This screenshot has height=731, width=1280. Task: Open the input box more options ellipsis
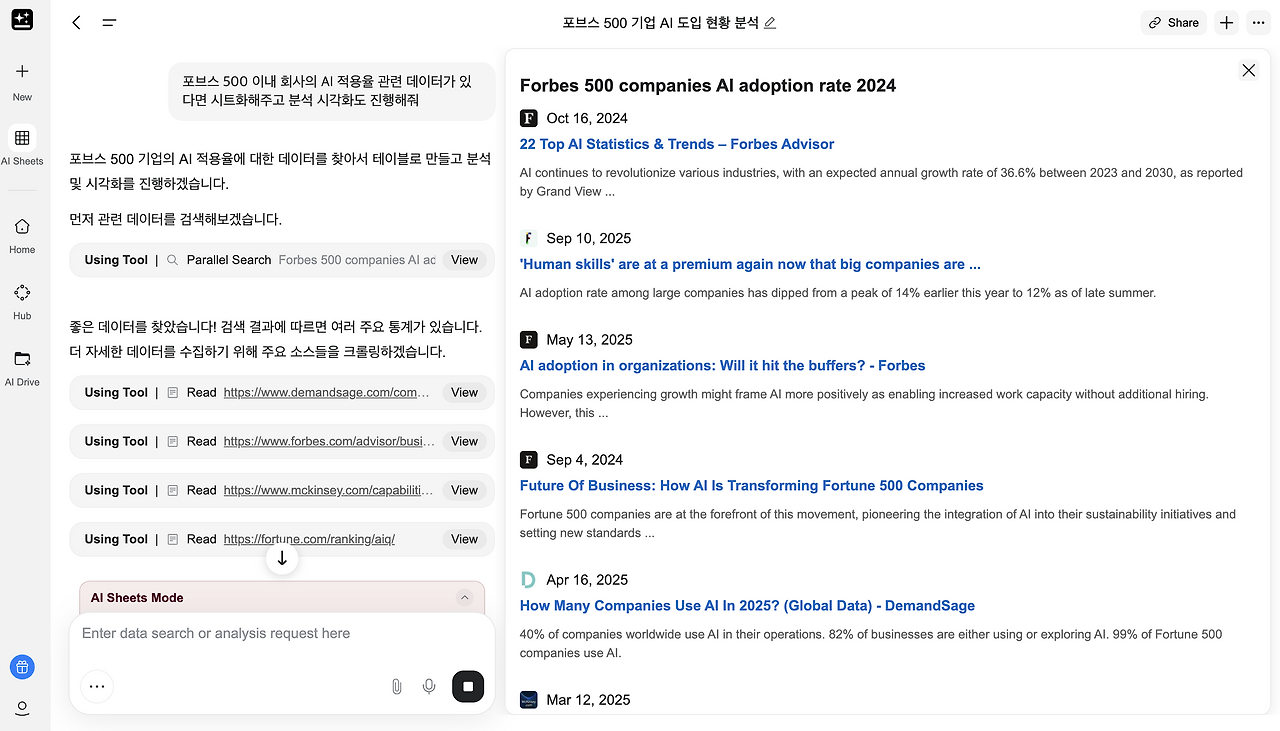[x=97, y=687]
